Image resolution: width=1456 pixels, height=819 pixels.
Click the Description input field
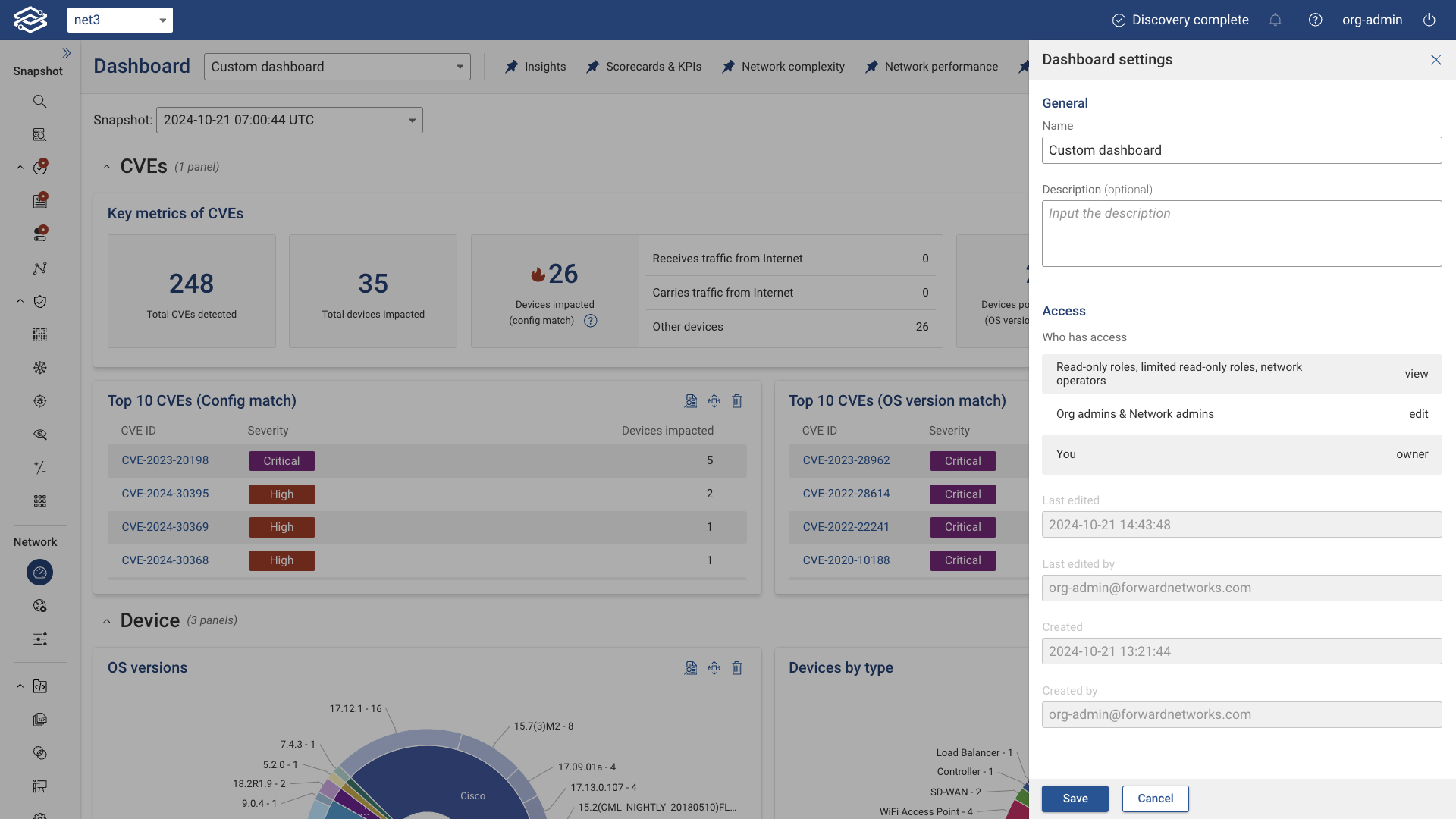1241,233
